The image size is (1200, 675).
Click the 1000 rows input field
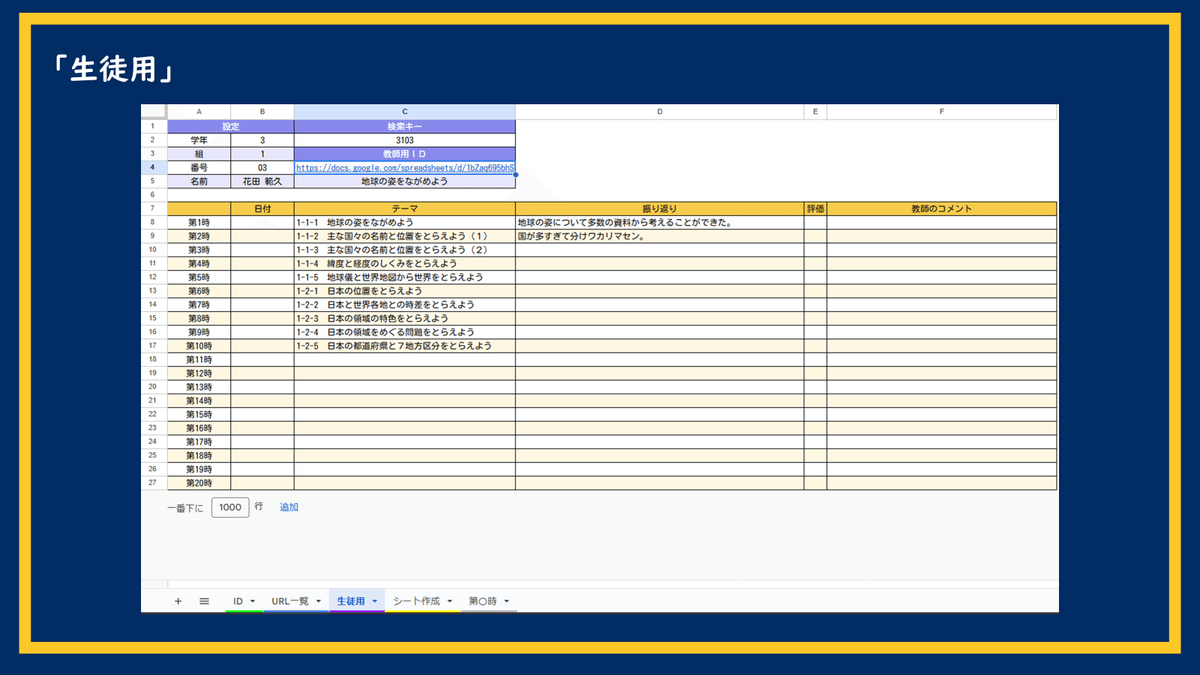(230, 507)
